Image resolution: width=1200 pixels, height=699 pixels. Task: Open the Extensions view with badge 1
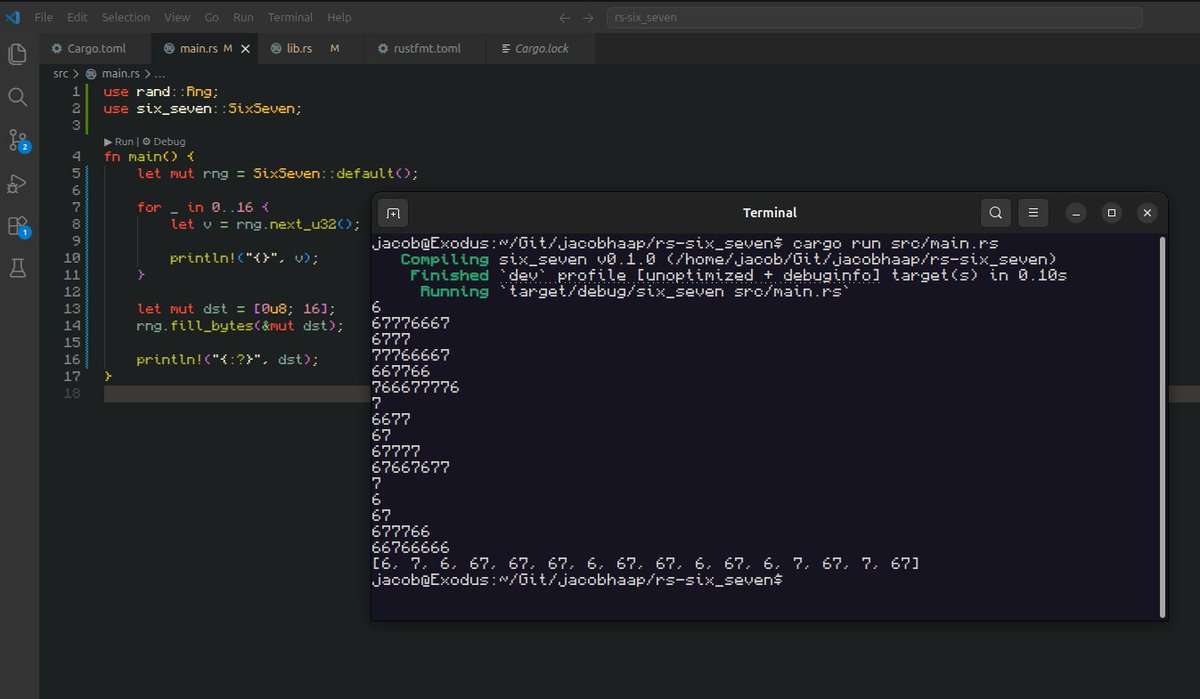(18, 227)
